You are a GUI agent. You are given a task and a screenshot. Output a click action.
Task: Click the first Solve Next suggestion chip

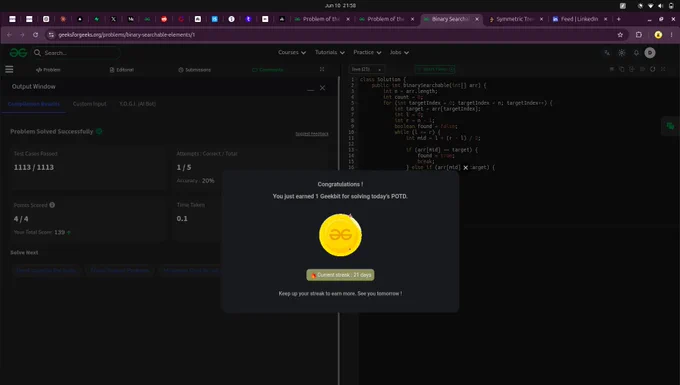(x=46, y=271)
